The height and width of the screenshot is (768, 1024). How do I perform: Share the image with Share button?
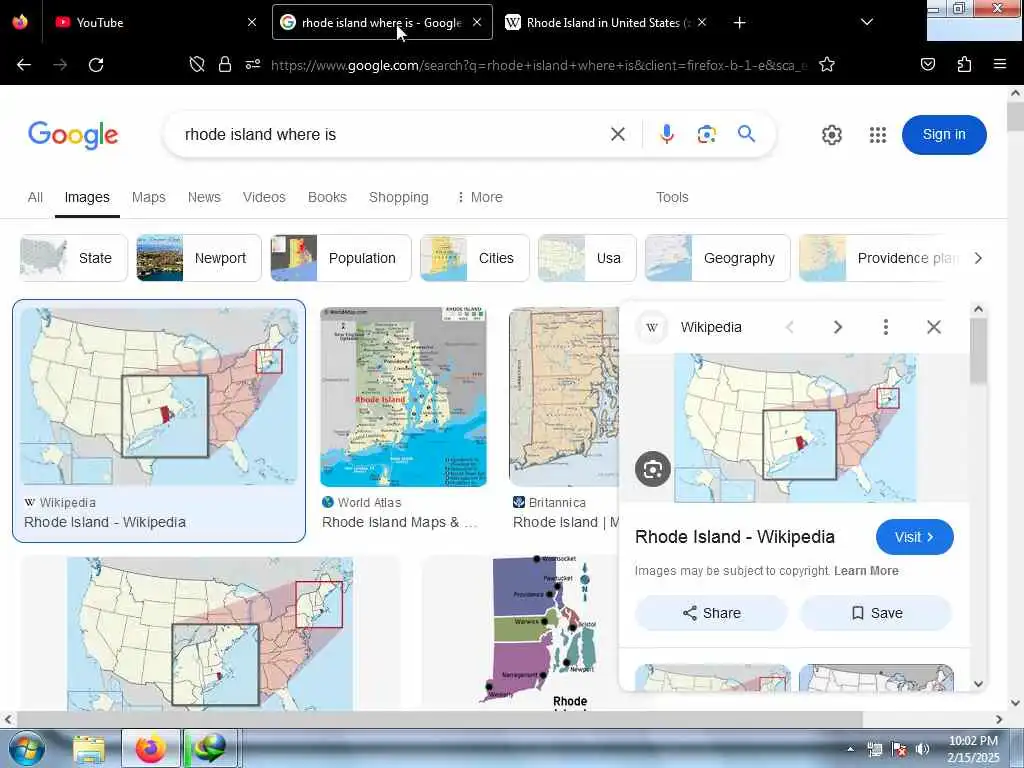[x=711, y=613]
